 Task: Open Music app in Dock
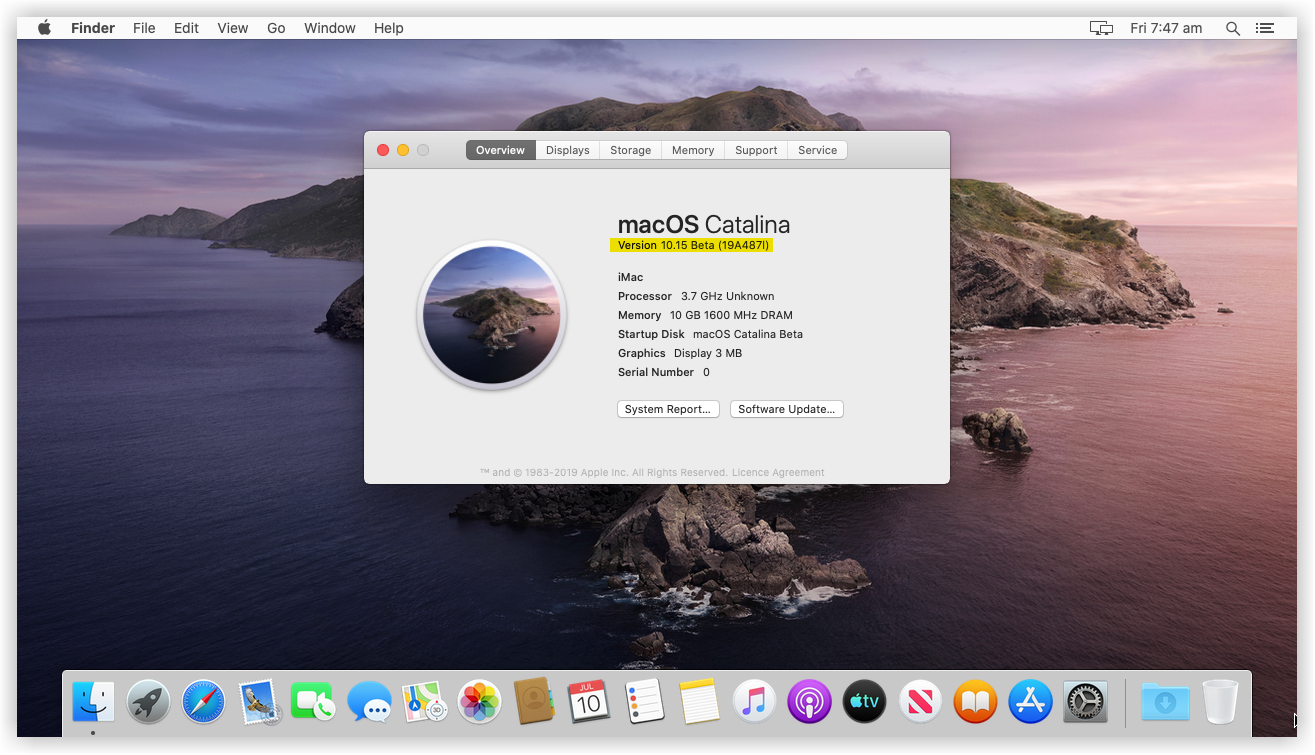(754, 701)
